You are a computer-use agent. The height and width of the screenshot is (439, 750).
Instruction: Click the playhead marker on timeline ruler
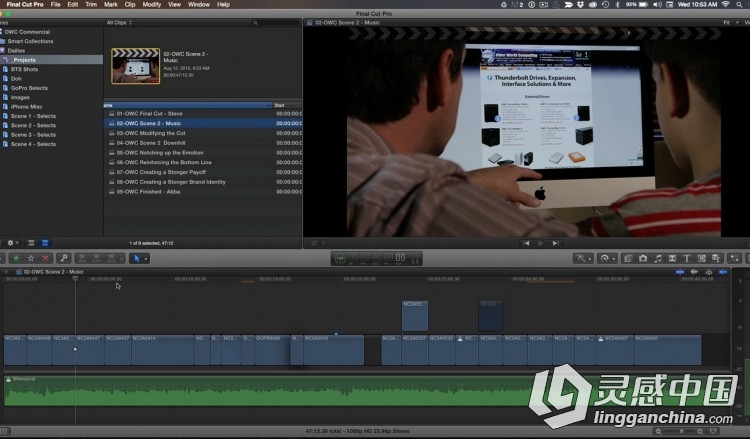coord(75,278)
